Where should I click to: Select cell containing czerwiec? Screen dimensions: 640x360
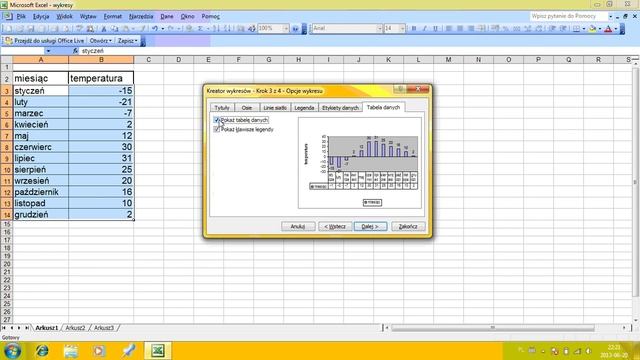pyautogui.click(x=41, y=147)
